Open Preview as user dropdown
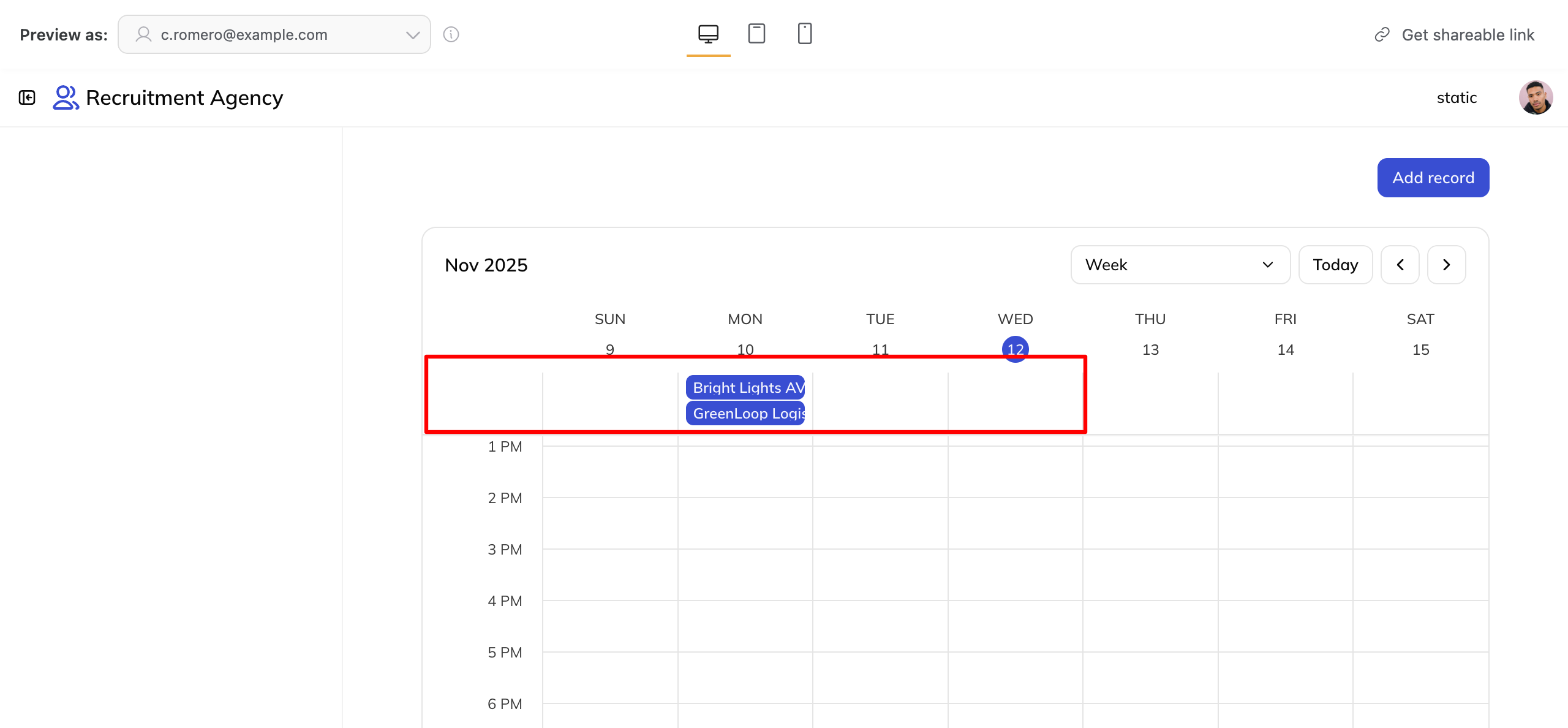Viewport: 1568px width, 728px height. pos(274,34)
